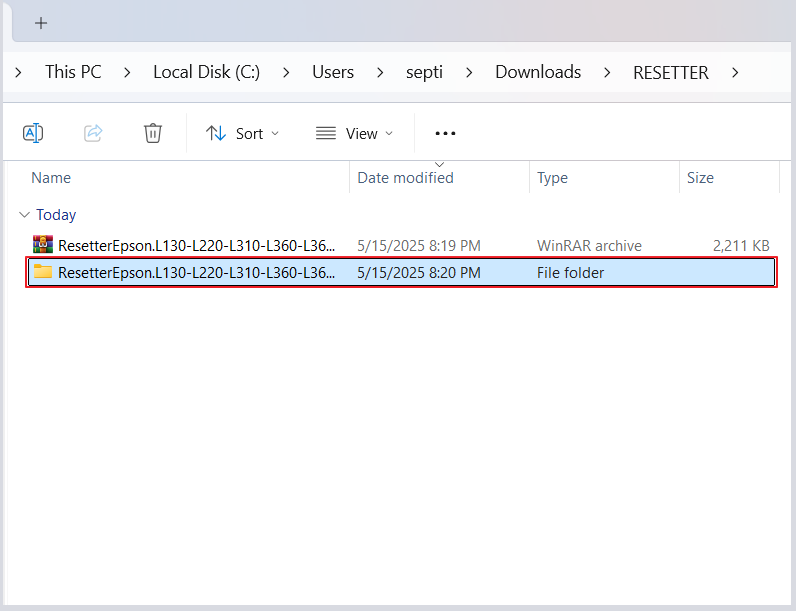Screen dimensions: 796x611
Task: Expand chevron after RESETTER breadcrumb
Action: click(735, 73)
